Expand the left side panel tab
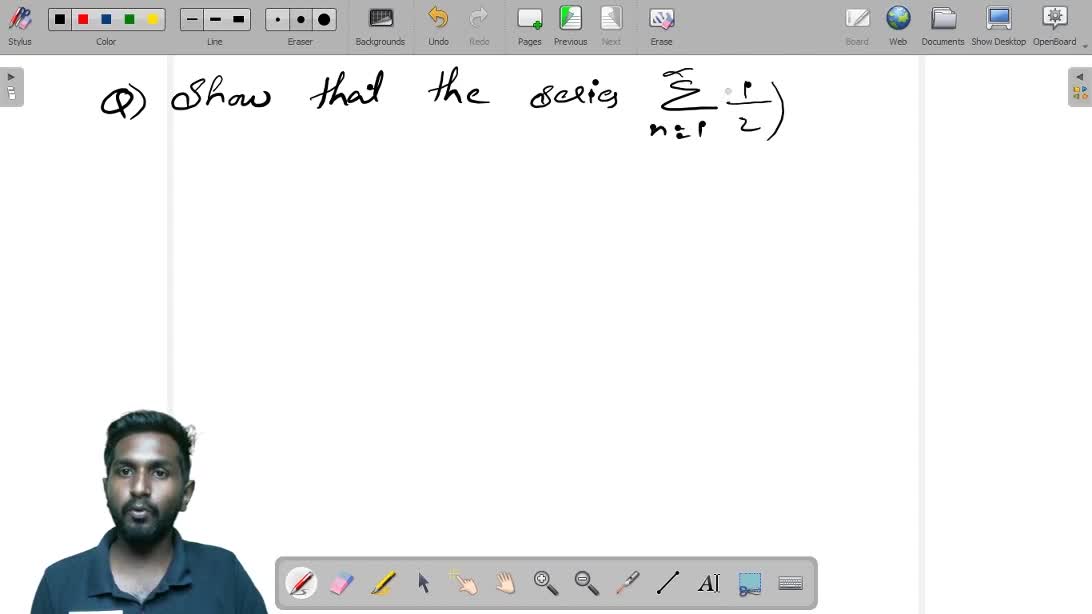The height and width of the screenshot is (614, 1092). coord(11,87)
